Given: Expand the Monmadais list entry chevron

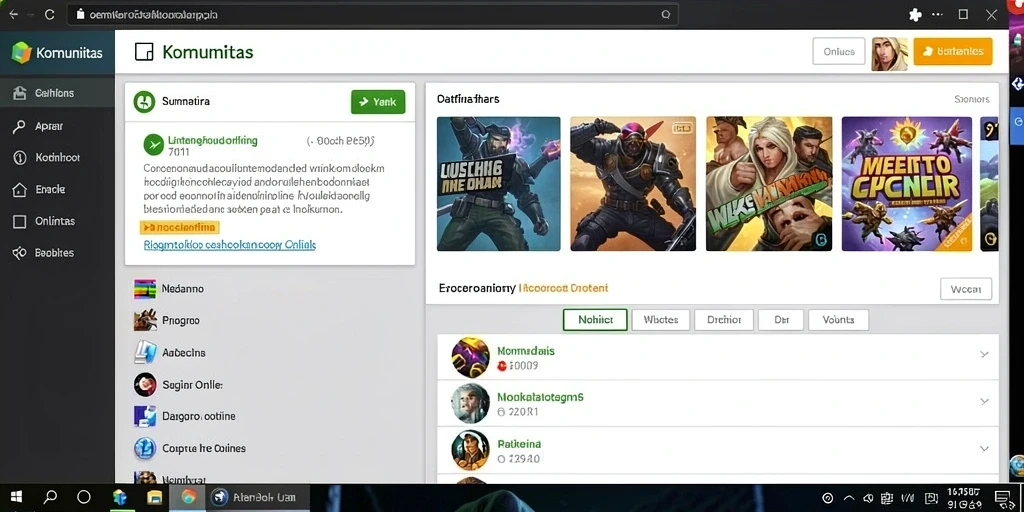Looking at the screenshot, I should coord(984,354).
